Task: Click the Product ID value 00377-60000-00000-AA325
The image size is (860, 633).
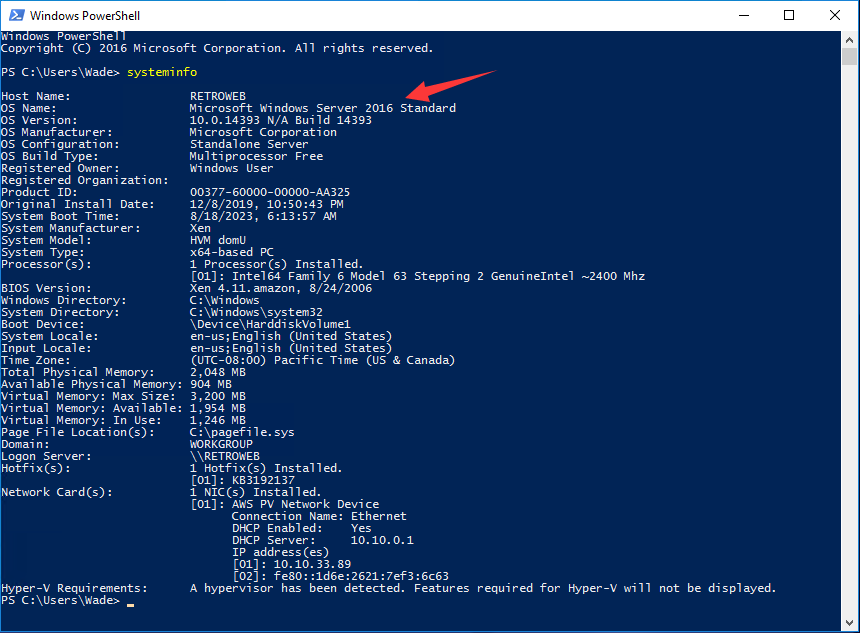Action: point(269,192)
